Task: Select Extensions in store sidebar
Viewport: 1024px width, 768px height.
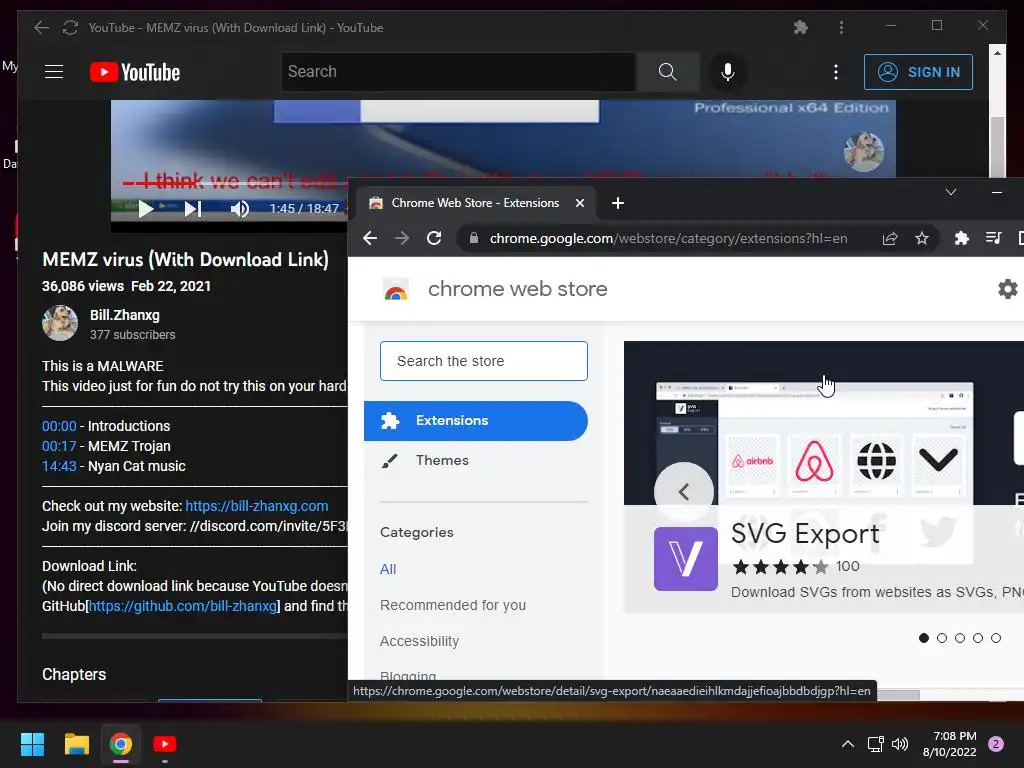Action: pos(475,421)
